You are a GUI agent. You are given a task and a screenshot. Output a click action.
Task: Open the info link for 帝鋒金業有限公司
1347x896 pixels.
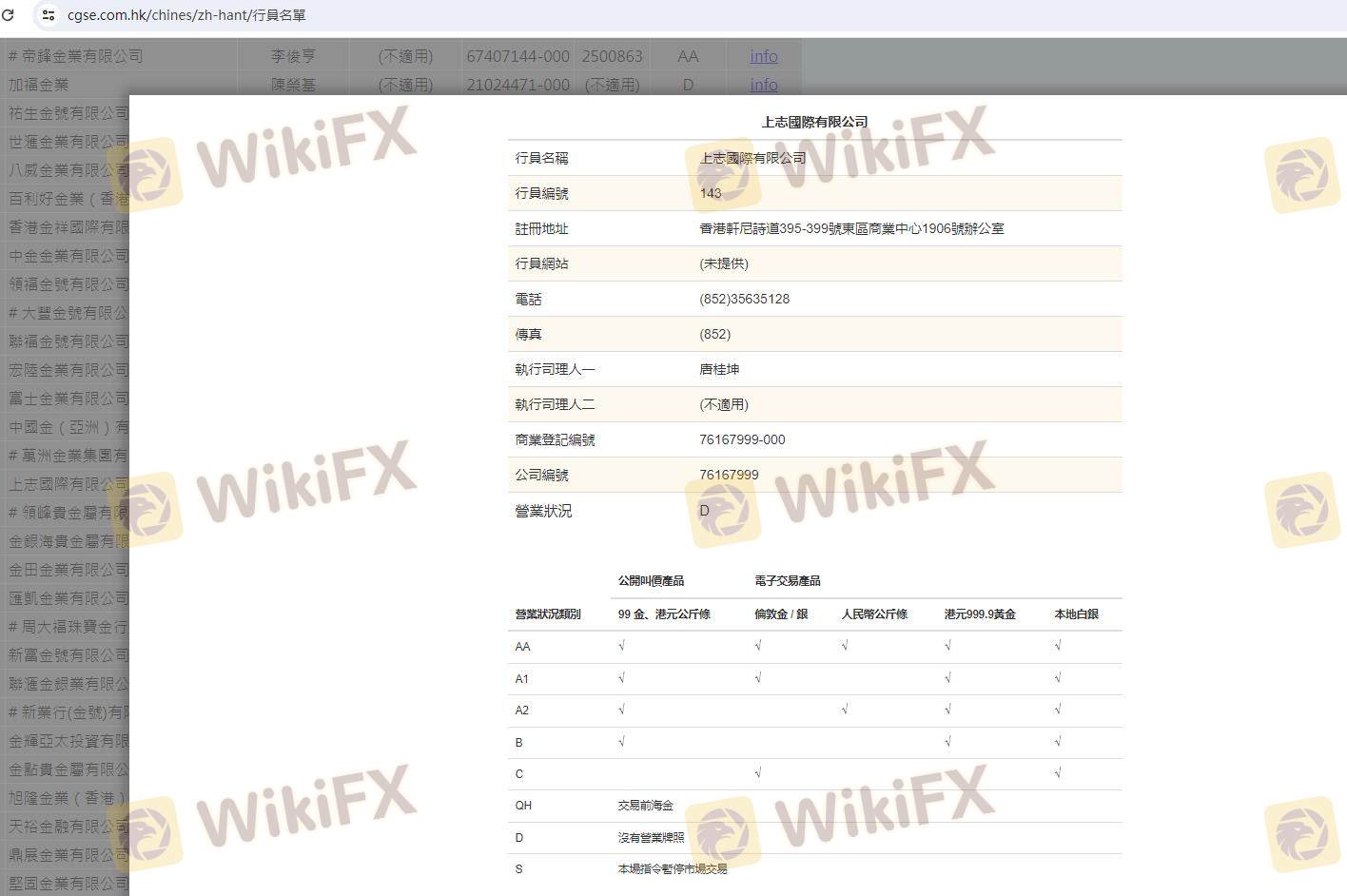pyautogui.click(x=763, y=56)
